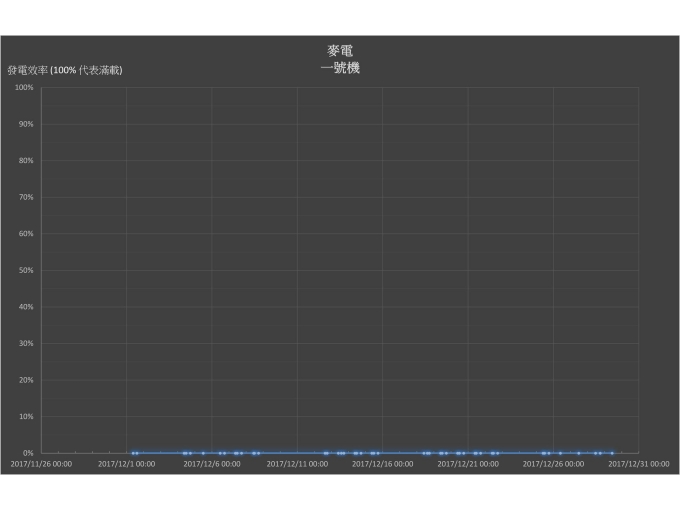Select the 2017/12/1 00:00 date label
This screenshot has width=680, height=510.
[126, 464]
